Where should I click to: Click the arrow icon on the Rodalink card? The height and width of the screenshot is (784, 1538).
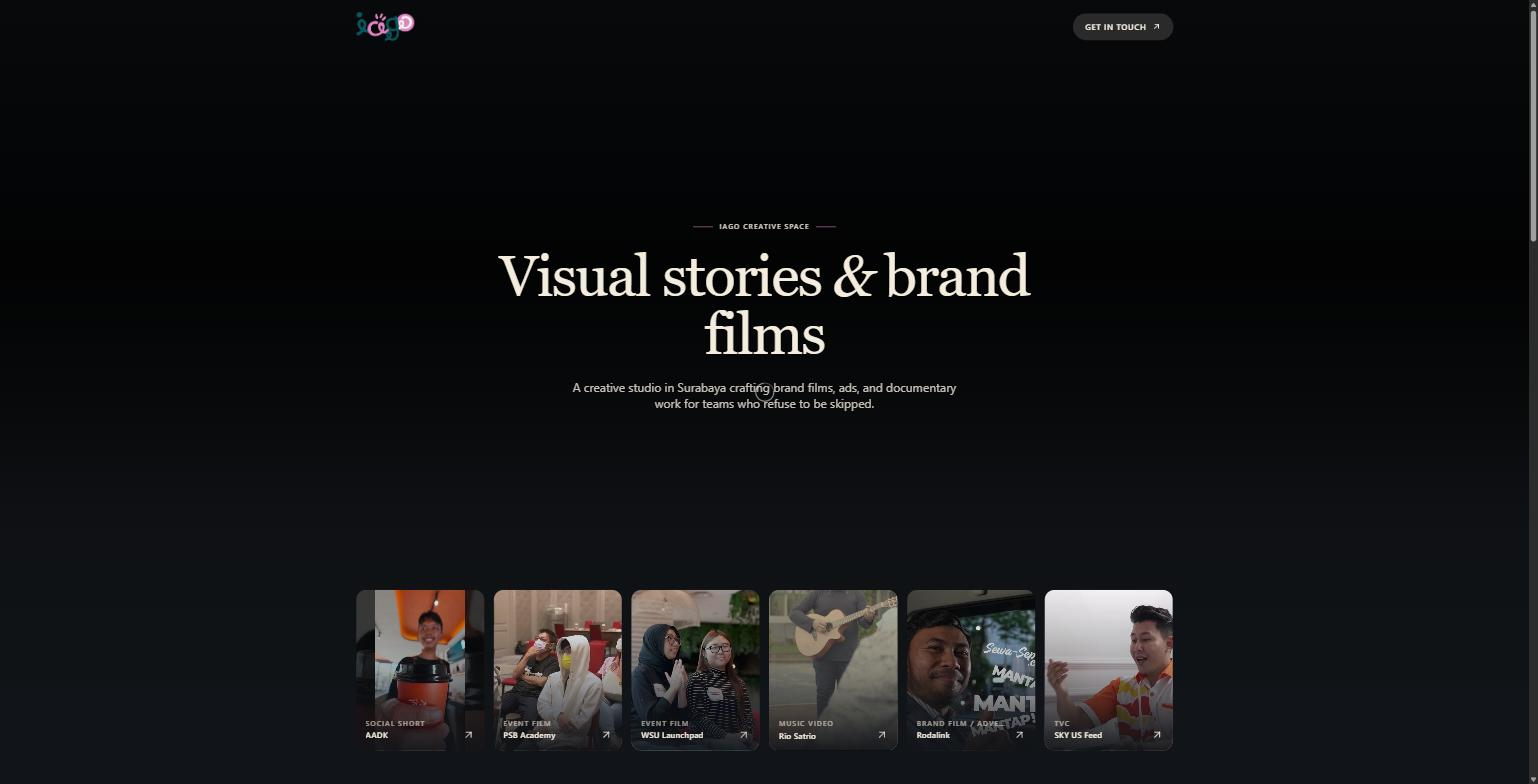[1019, 735]
